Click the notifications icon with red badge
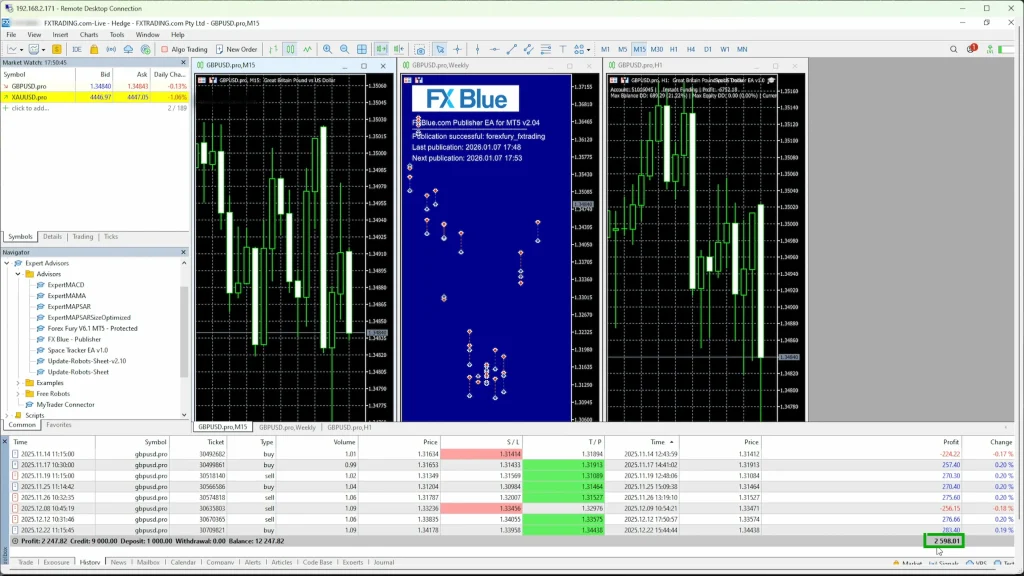Image resolution: width=1024 pixels, height=576 pixels. click(x=970, y=49)
